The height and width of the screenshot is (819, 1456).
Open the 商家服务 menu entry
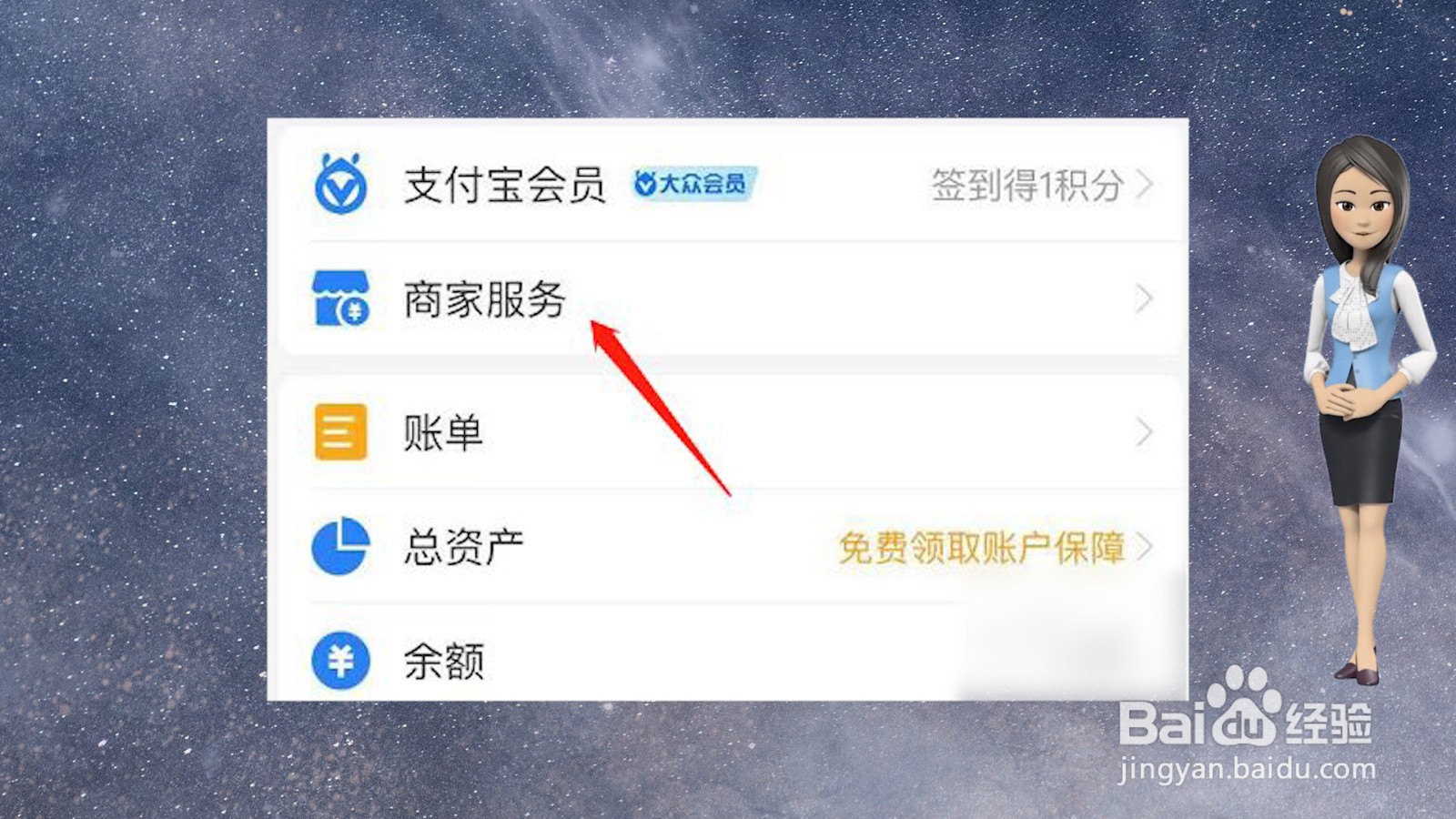tap(728, 298)
